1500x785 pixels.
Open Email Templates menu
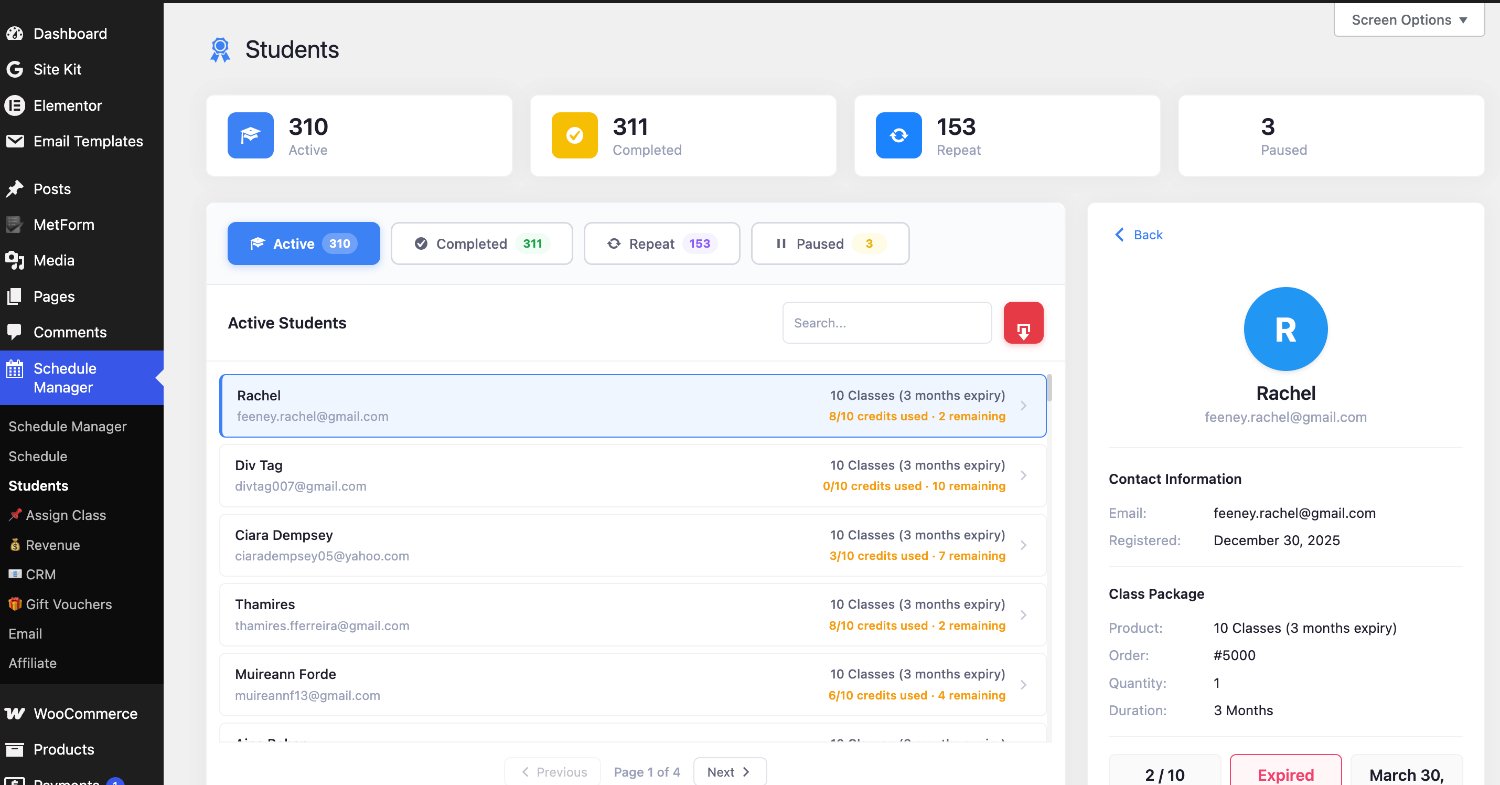pos(82,141)
